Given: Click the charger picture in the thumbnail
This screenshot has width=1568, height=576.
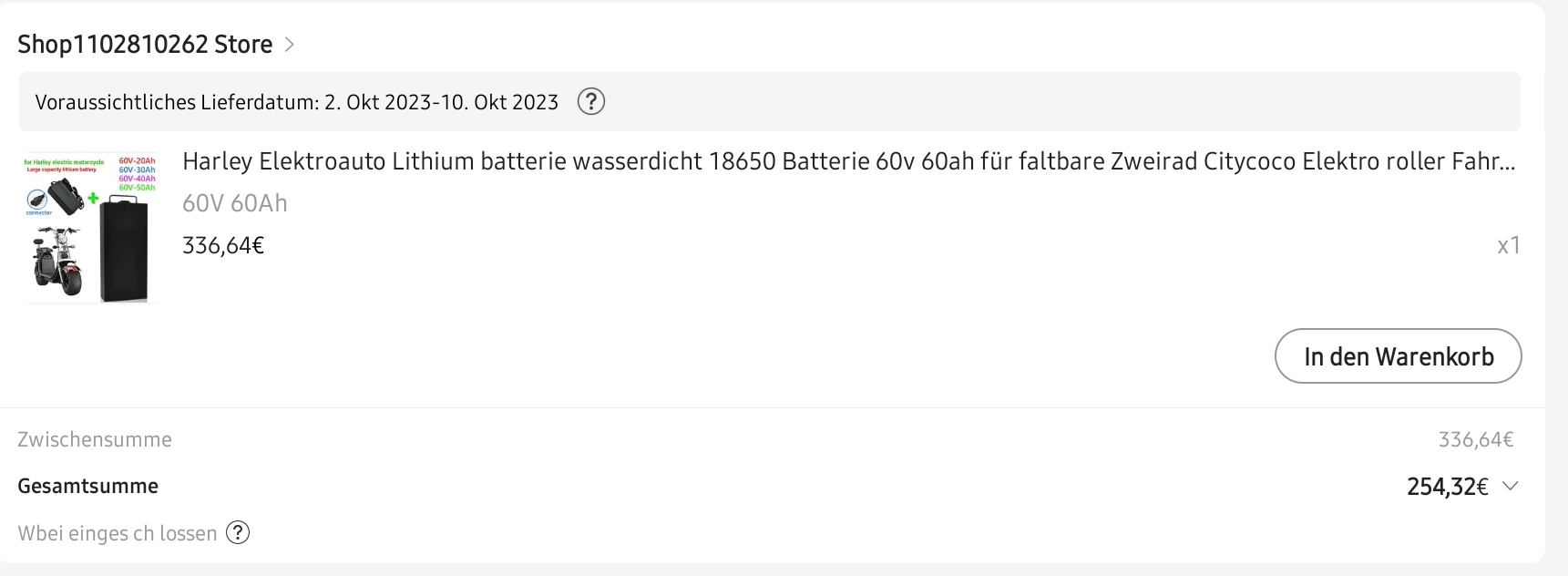Looking at the screenshot, I should pos(56,195).
